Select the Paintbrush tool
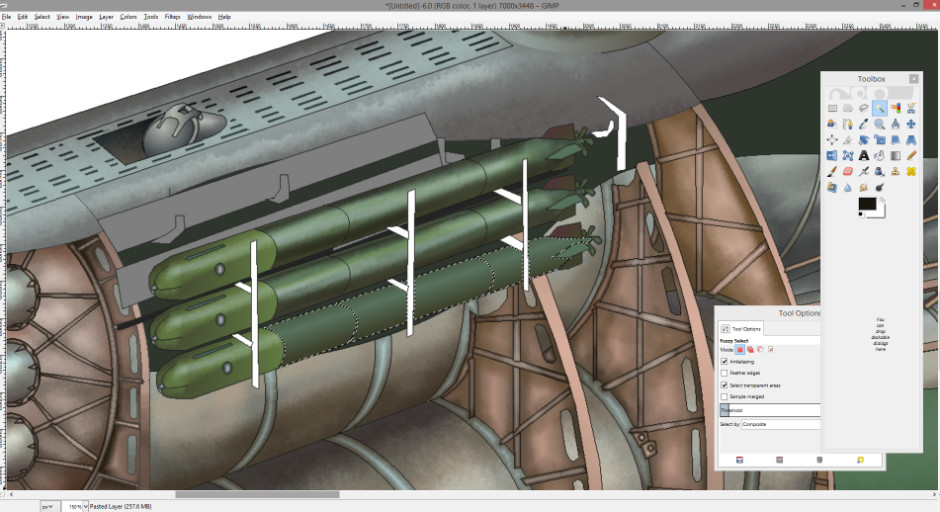 point(832,171)
